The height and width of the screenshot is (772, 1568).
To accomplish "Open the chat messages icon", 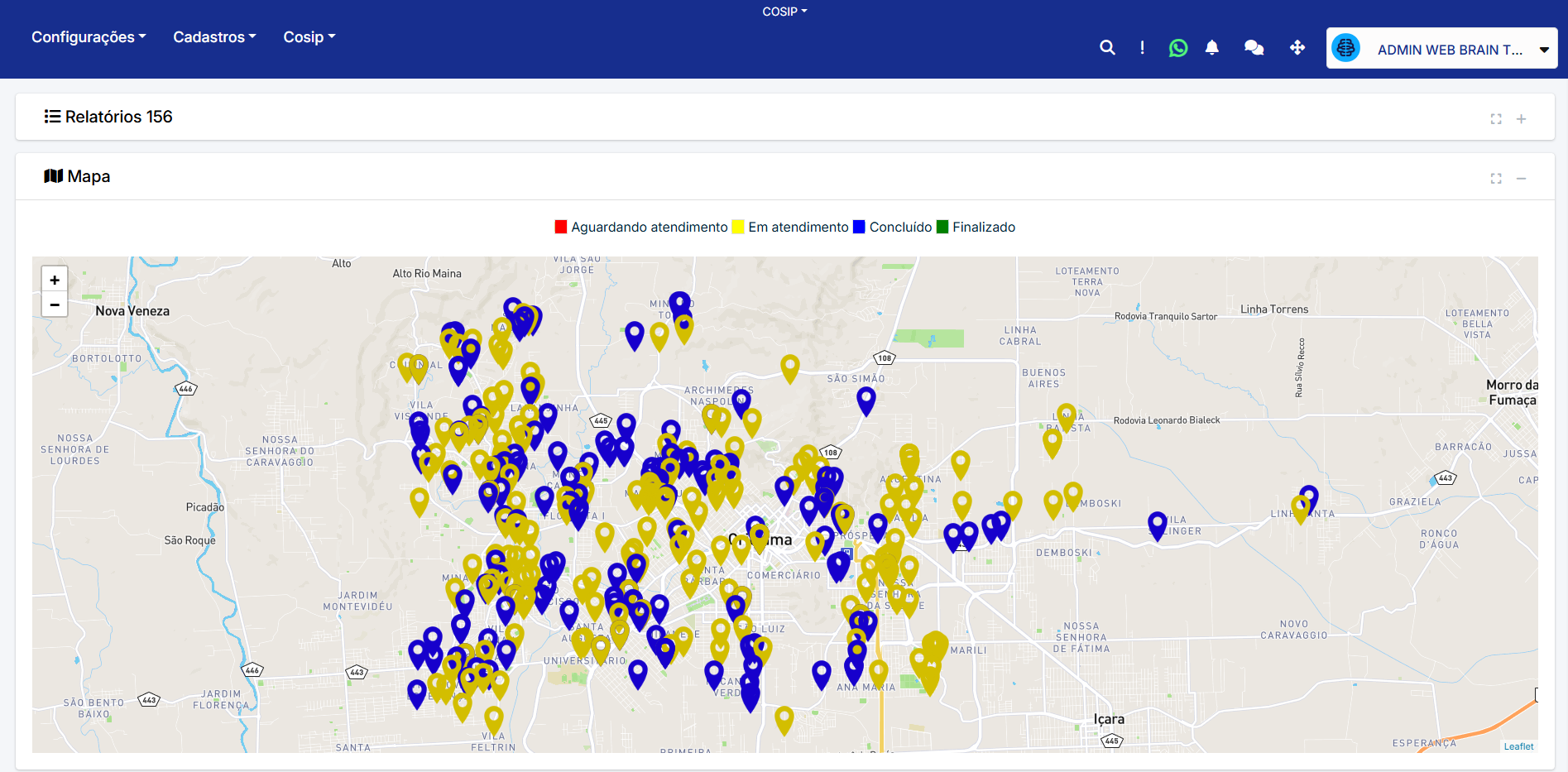I will tap(1254, 48).
